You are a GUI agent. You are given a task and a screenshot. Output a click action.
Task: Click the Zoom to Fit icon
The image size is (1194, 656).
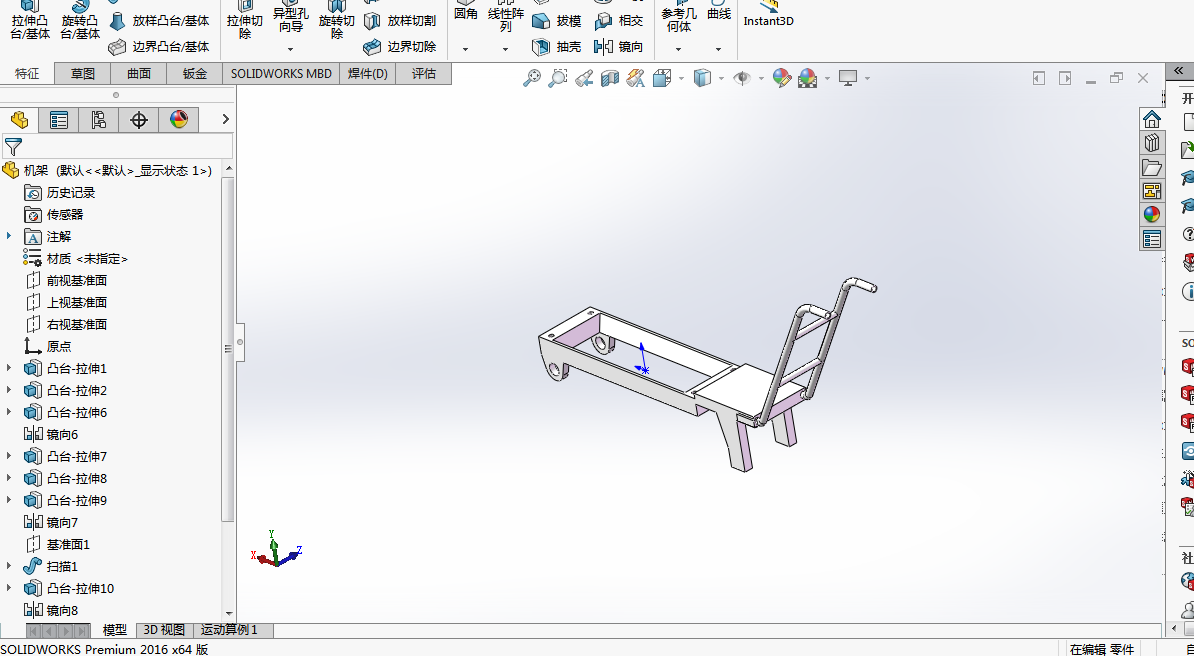[532, 78]
